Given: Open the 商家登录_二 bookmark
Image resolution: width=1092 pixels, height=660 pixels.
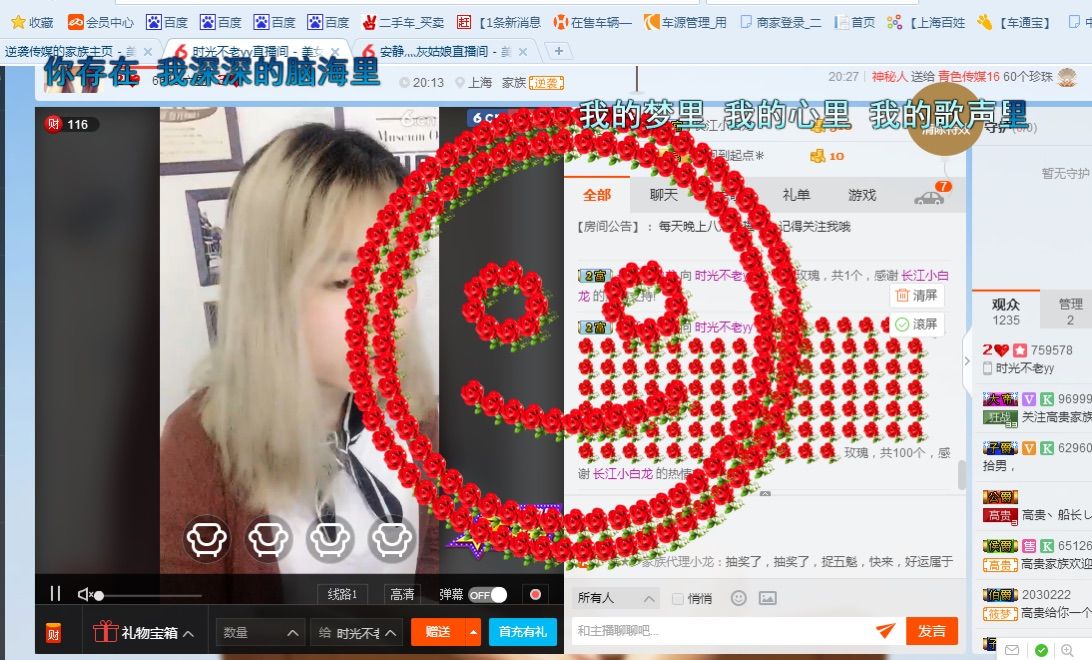Looking at the screenshot, I should (780, 22).
